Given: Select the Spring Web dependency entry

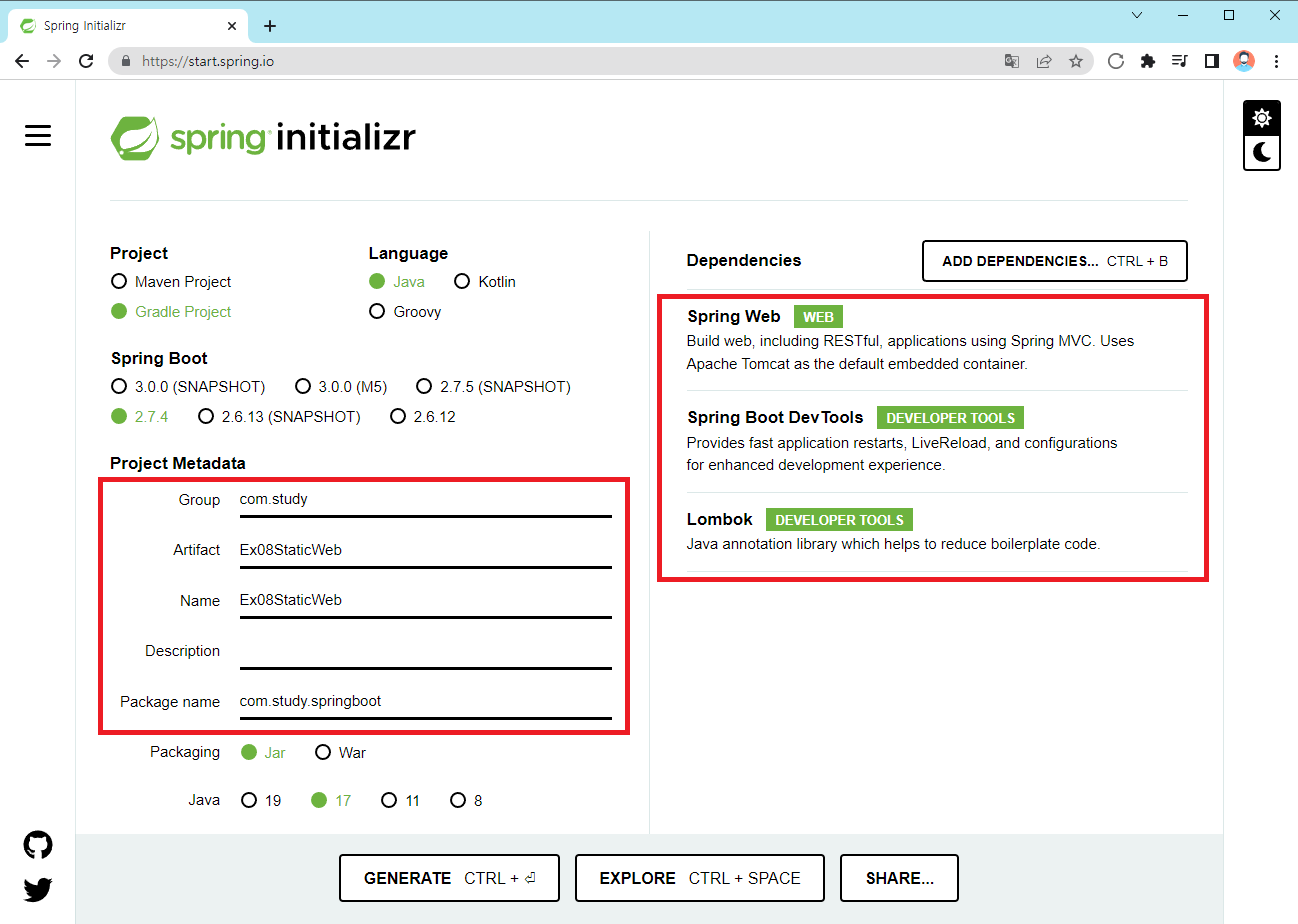Looking at the screenshot, I should click(x=937, y=340).
